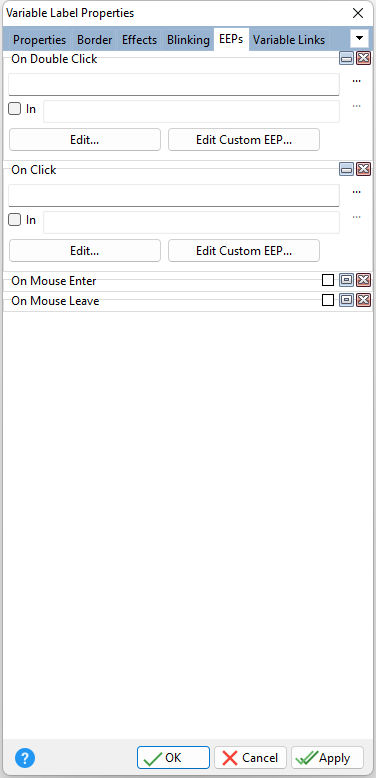Collapse the On Click section
376x778 pixels.
pos(346,170)
